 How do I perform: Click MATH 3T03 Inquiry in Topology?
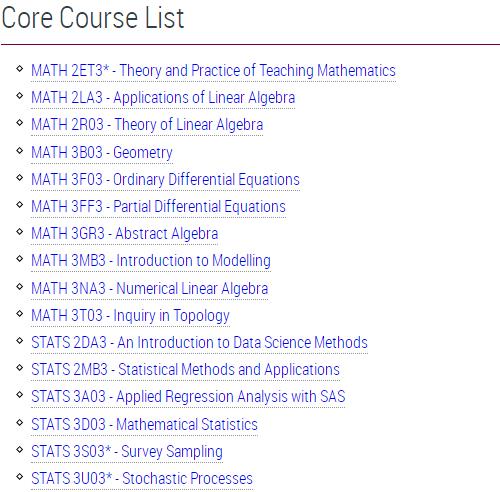point(130,316)
